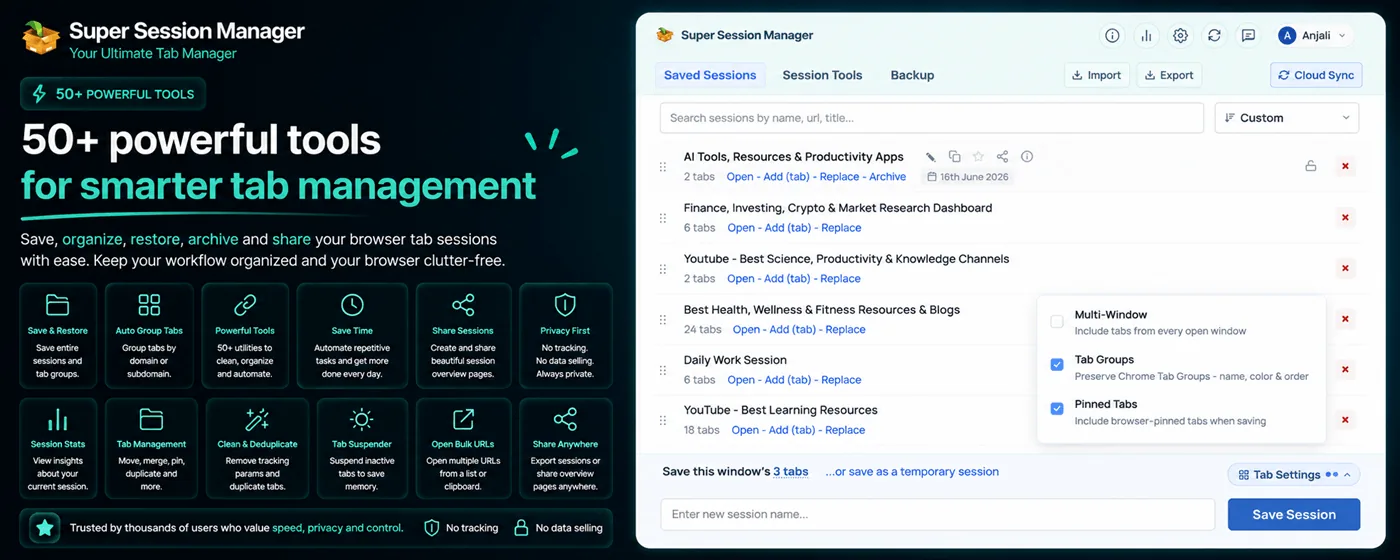
Task: Show details for AI Tools session via the info icon
Action: tap(1026, 157)
